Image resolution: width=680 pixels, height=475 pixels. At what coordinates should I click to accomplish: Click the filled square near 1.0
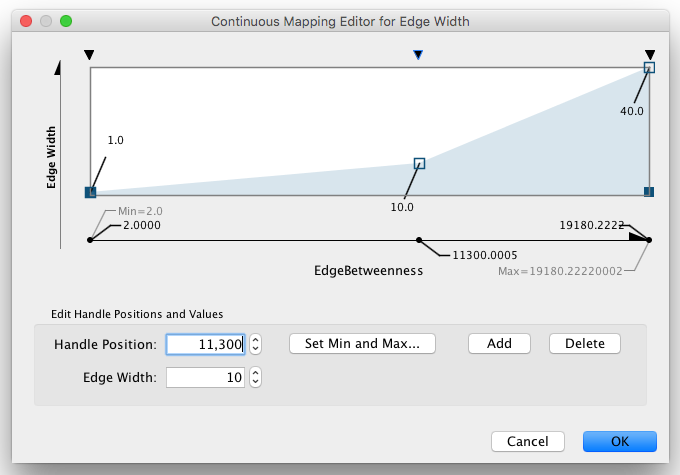click(x=90, y=191)
